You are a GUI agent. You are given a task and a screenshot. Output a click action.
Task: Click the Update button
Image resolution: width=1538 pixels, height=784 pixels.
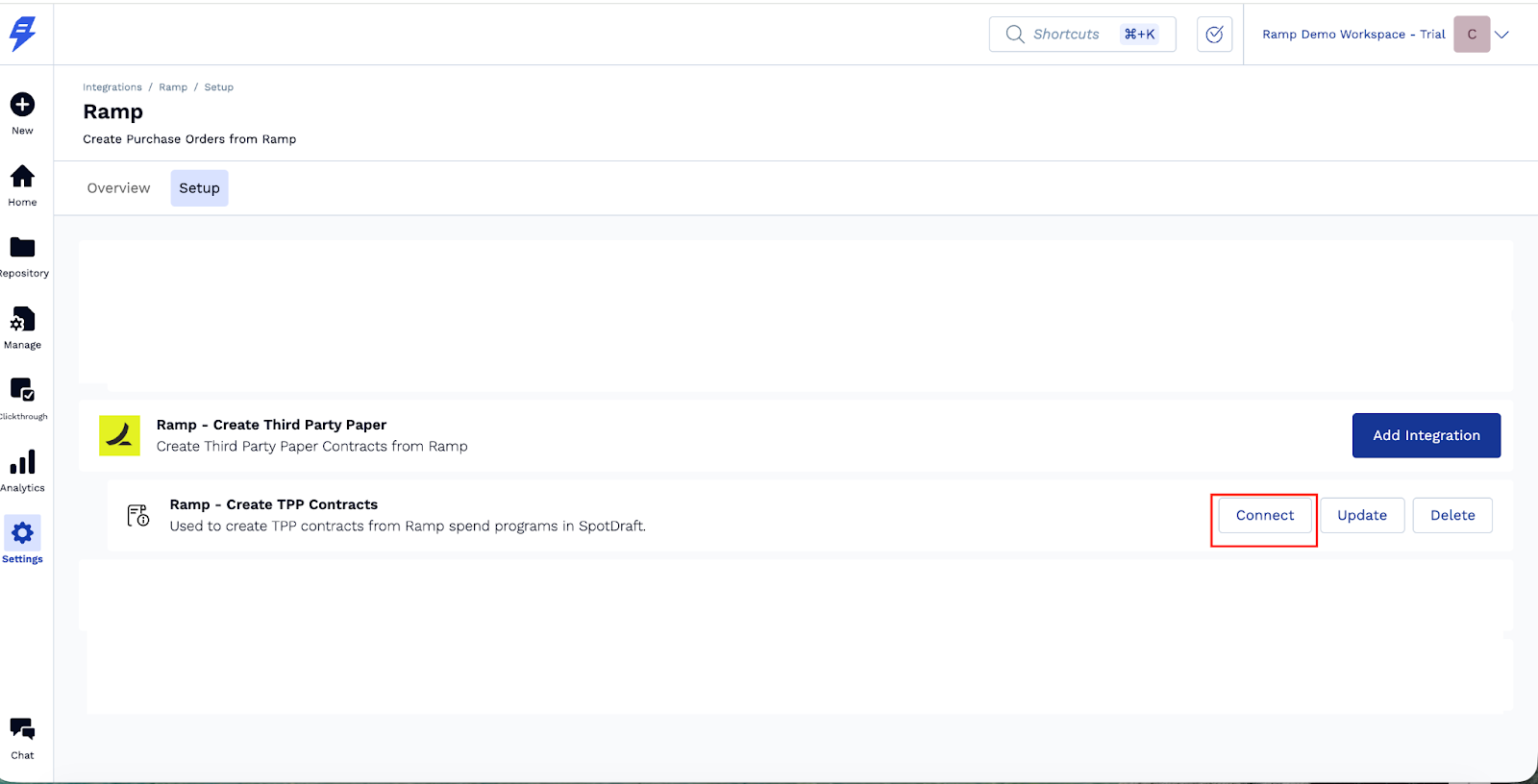(1362, 515)
